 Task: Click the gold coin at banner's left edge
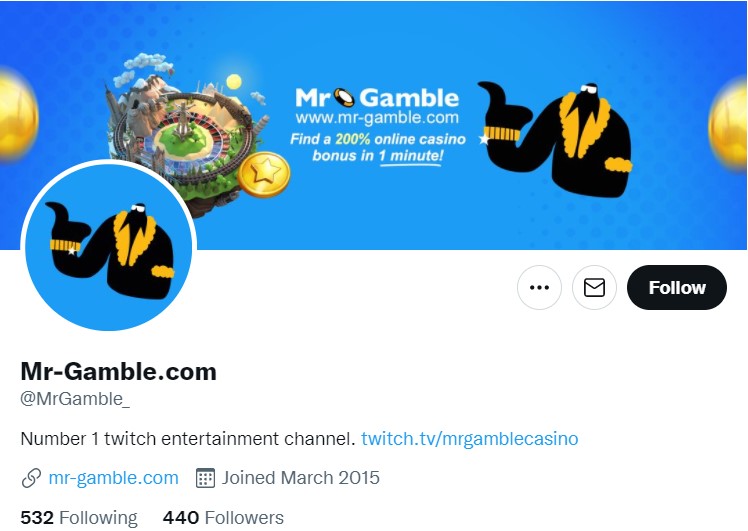coord(18,116)
